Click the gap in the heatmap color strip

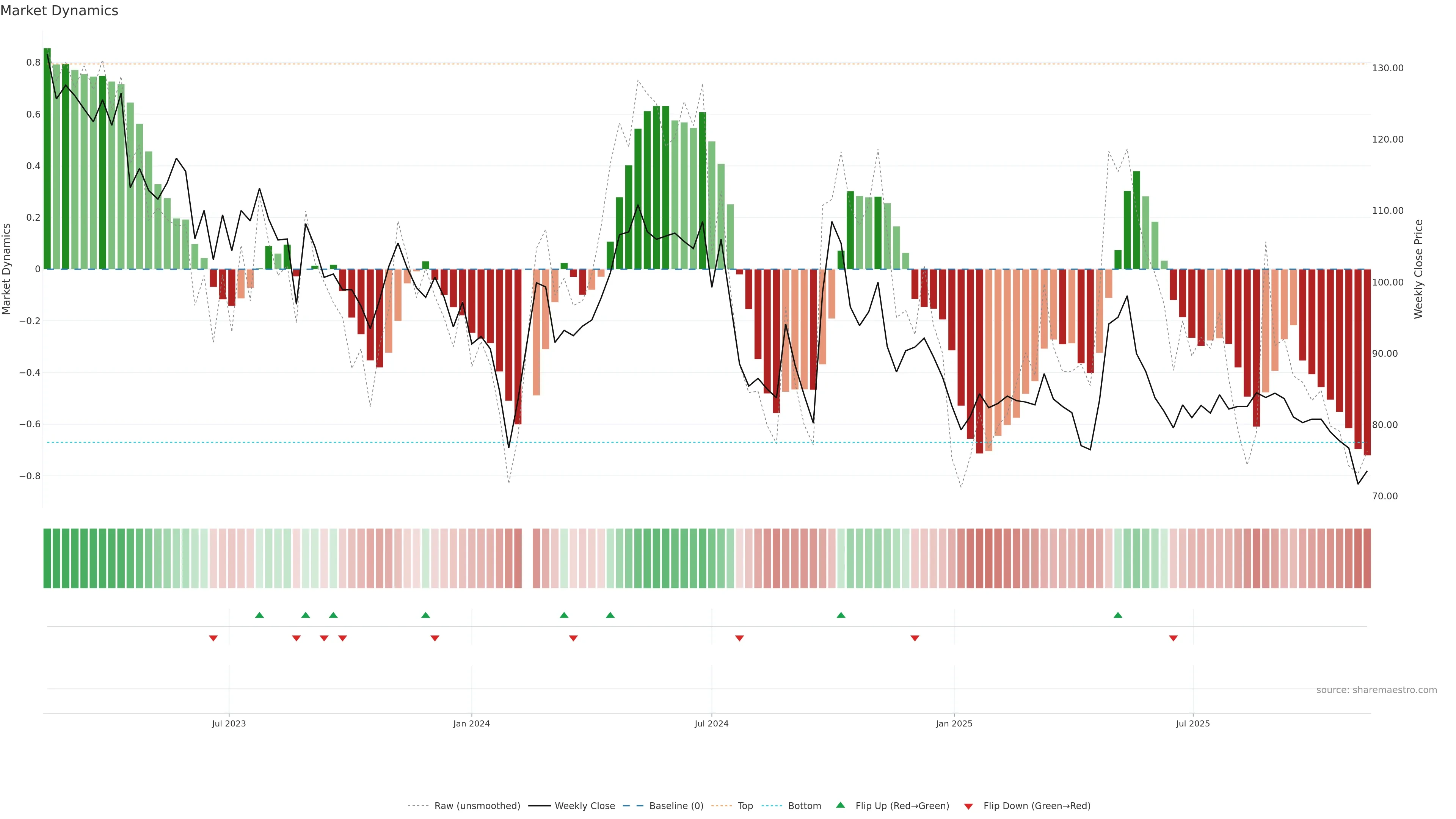(x=527, y=558)
